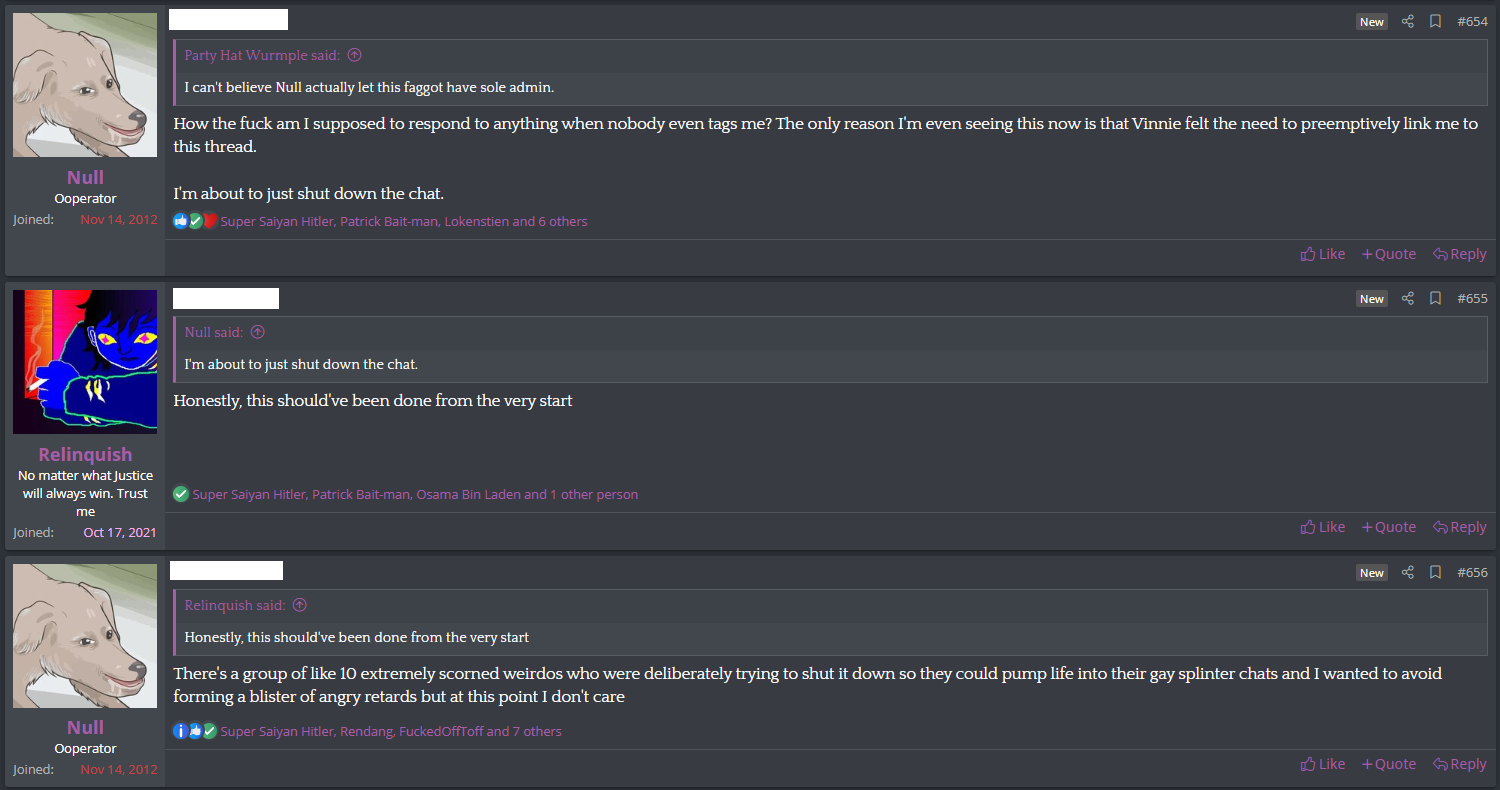Add post #655 to multi-quote

click(1388, 527)
